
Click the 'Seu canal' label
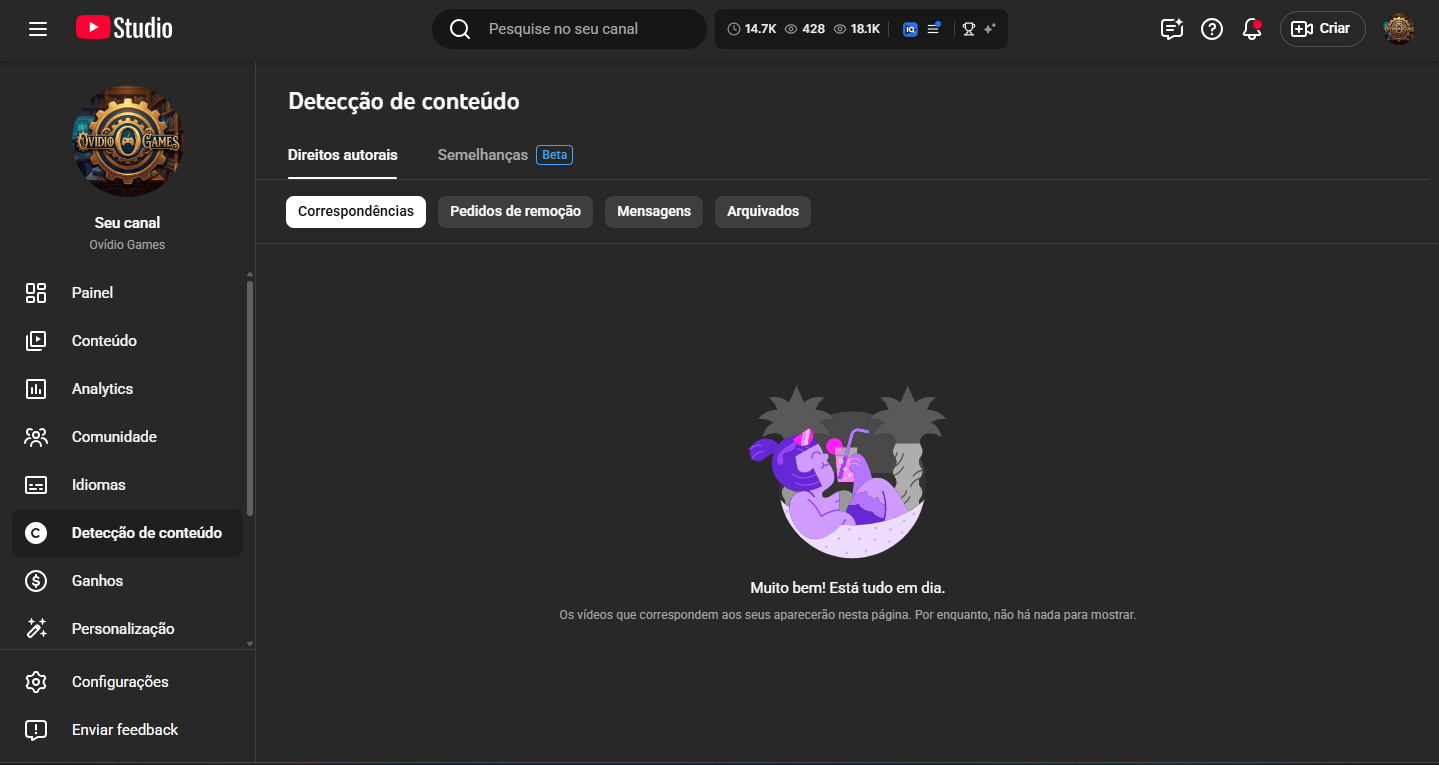point(128,223)
